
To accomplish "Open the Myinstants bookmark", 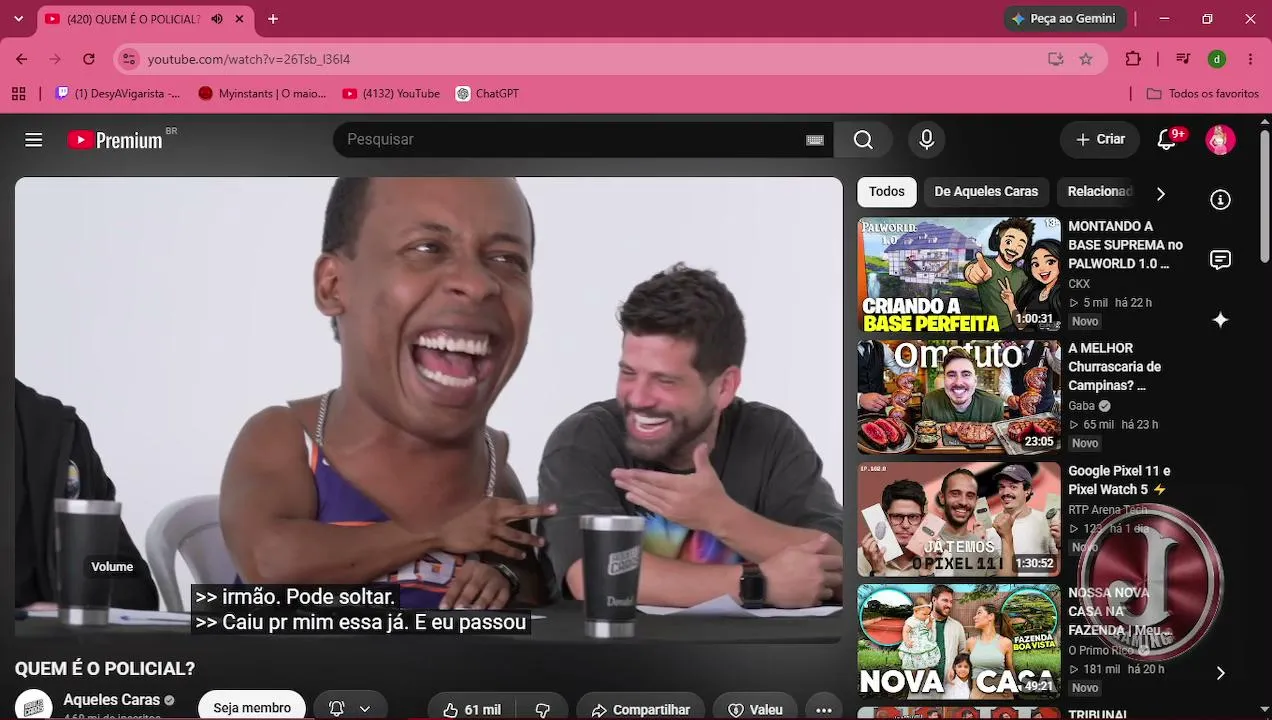I will pyautogui.click(x=262, y=94).
